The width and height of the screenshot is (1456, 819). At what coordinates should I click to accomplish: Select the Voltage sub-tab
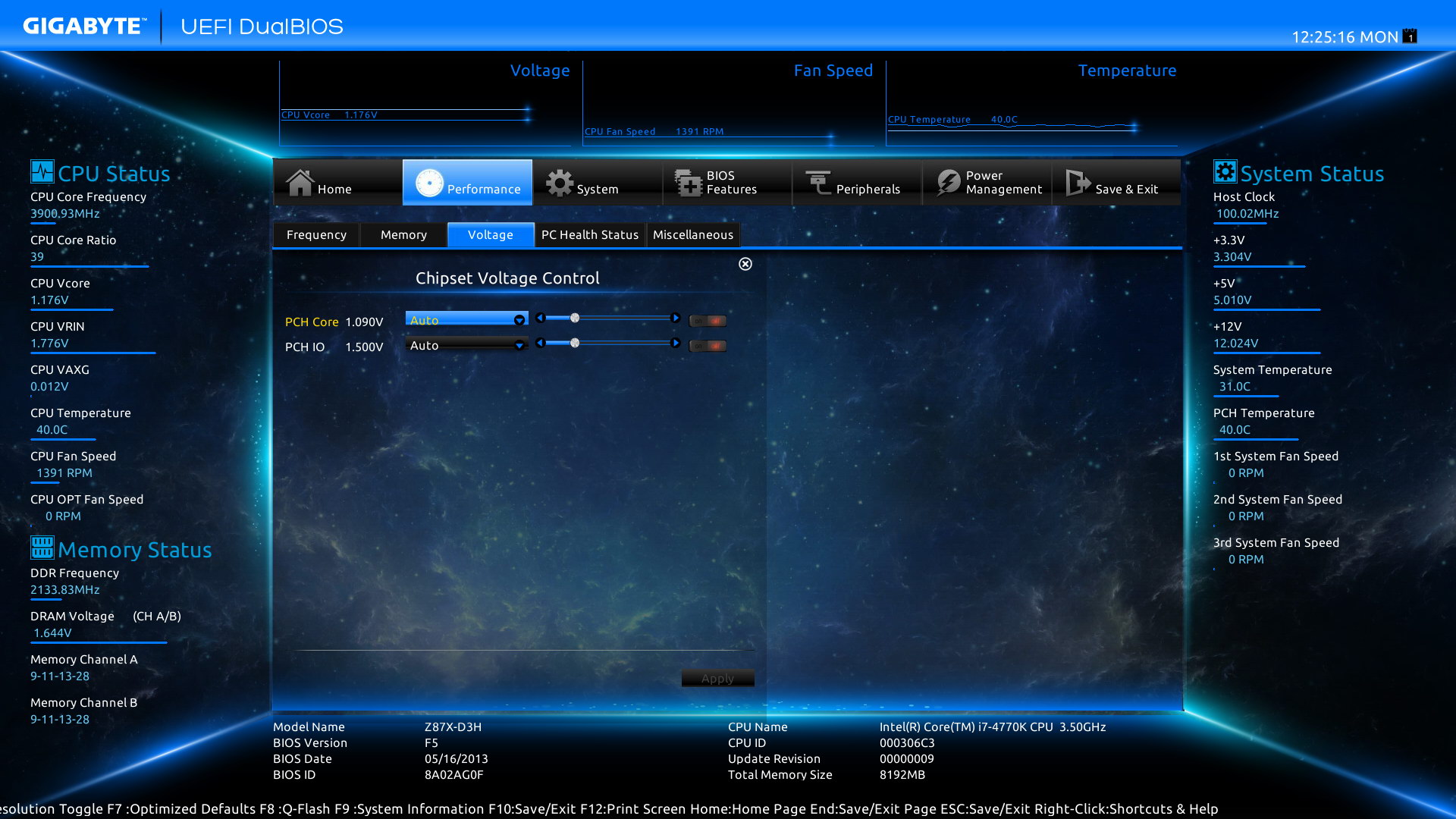(491, 235)
